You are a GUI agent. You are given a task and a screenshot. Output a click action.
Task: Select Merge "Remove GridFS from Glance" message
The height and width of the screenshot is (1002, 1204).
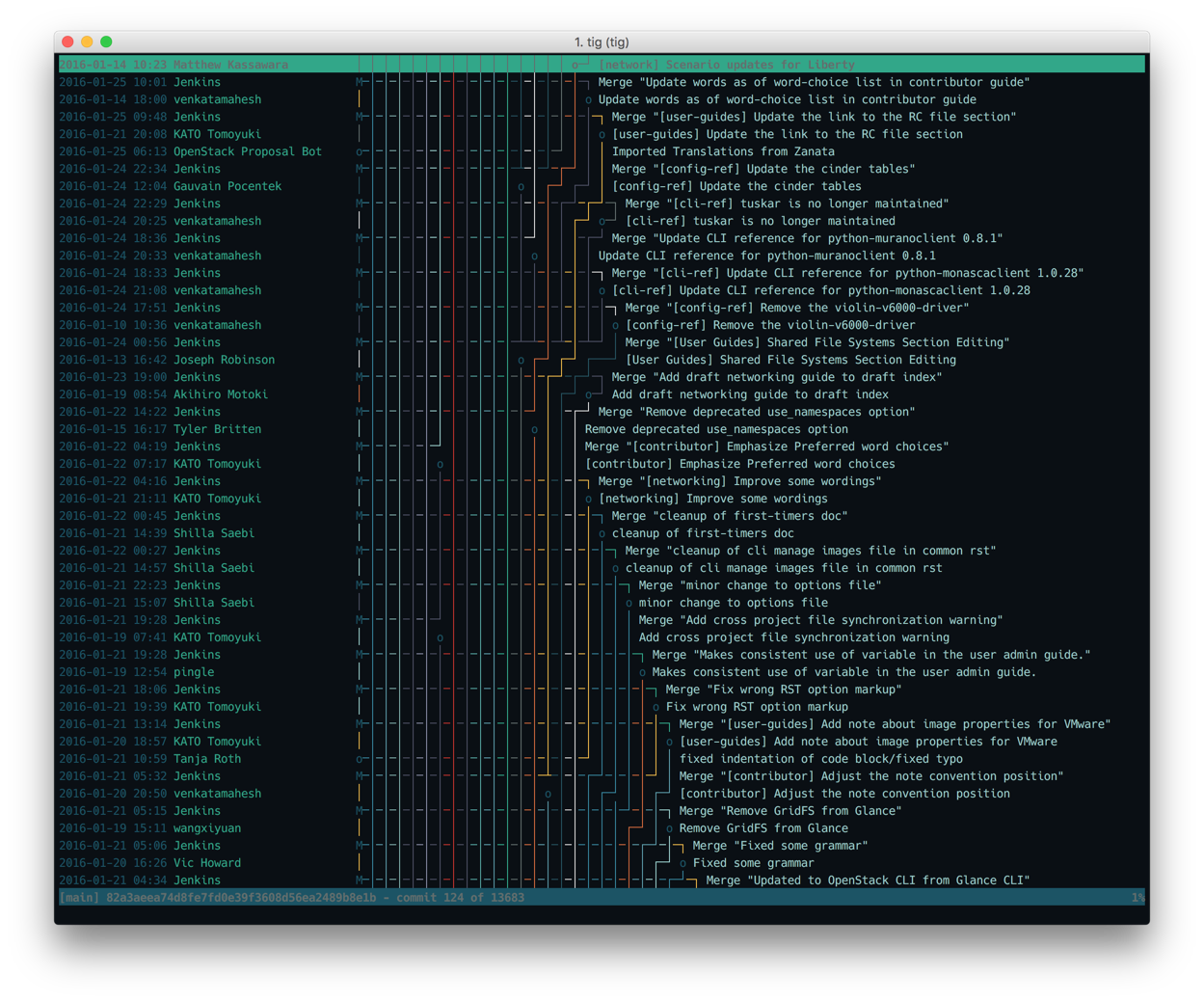[x=790, y=811]
